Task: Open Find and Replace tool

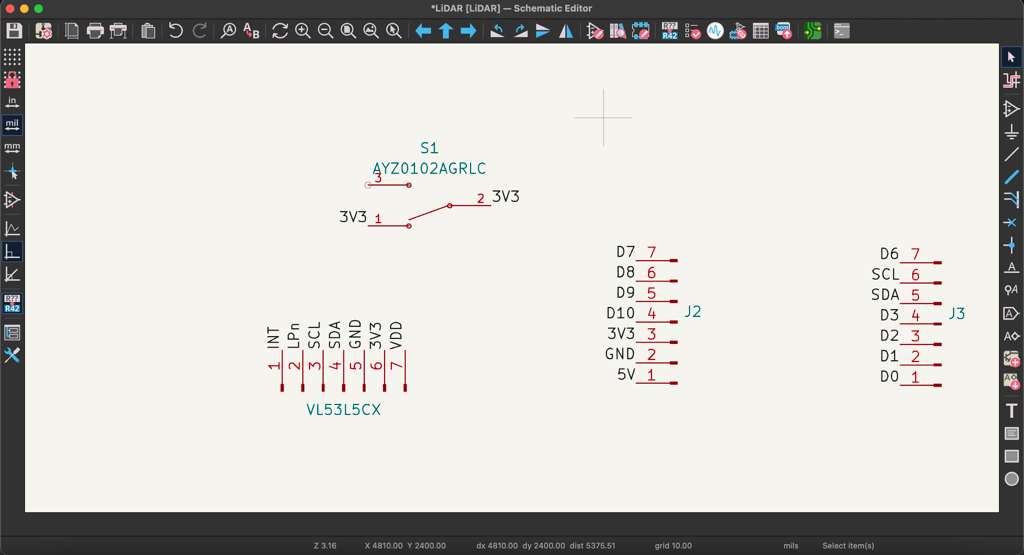Action: click(x=251, y=31)
